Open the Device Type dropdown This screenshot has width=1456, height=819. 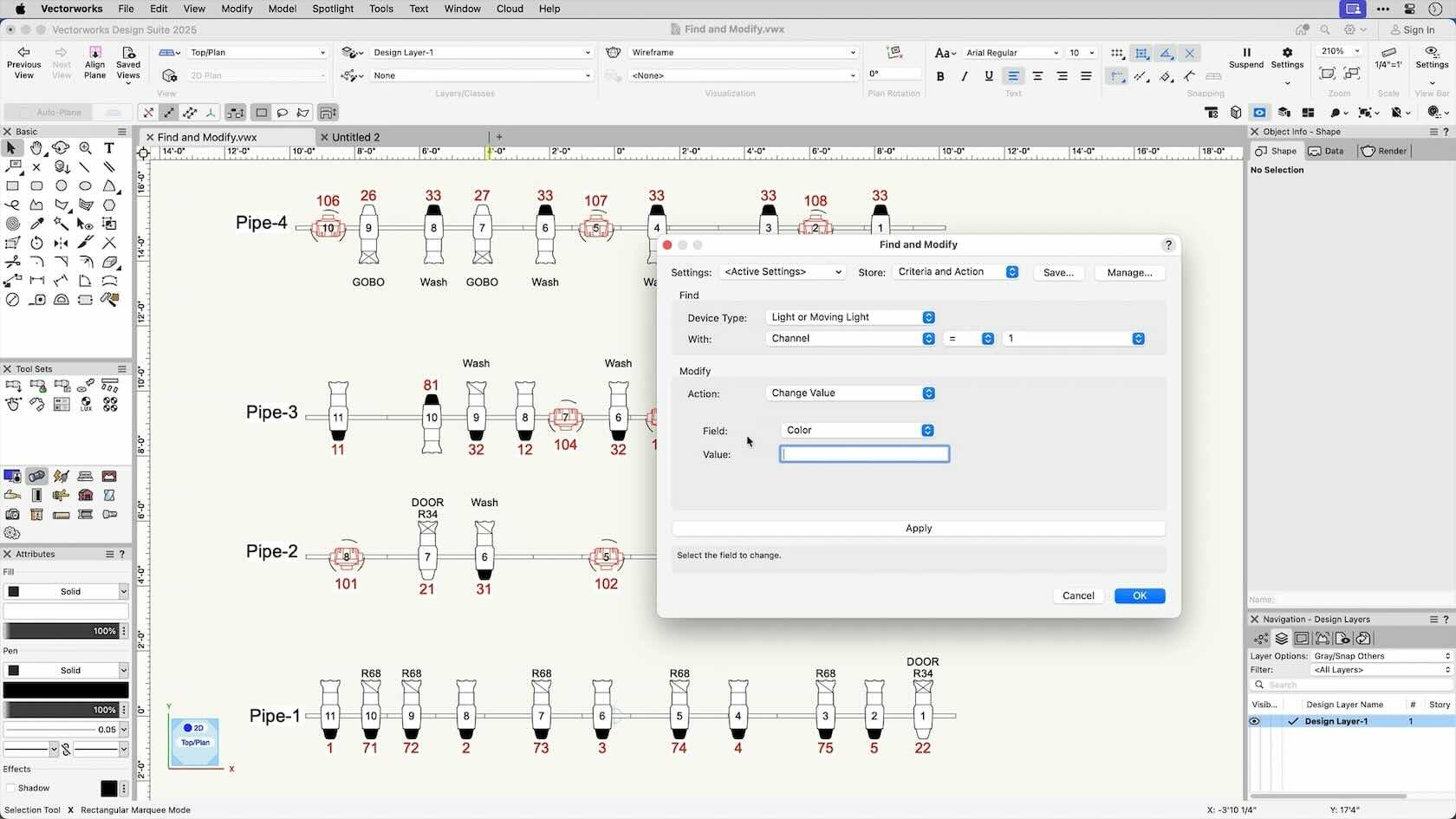pos(850,317)
